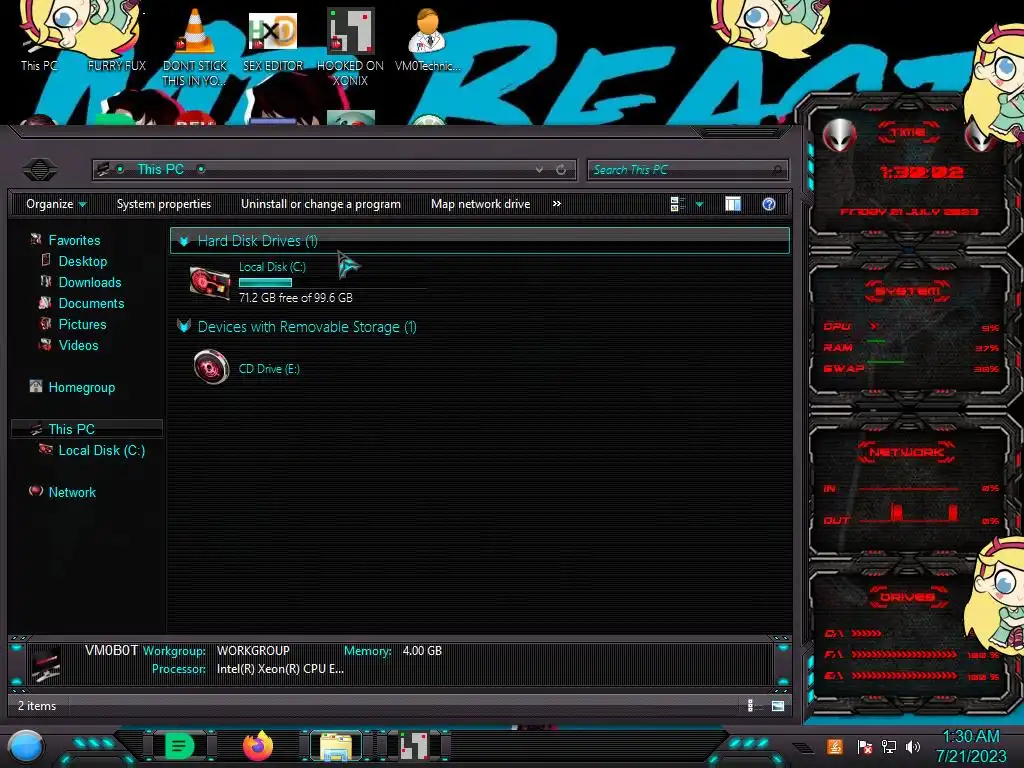Screen dimensions: 1024x768
Task: Click the WORKGROUP value text
Action: (253, 651)
